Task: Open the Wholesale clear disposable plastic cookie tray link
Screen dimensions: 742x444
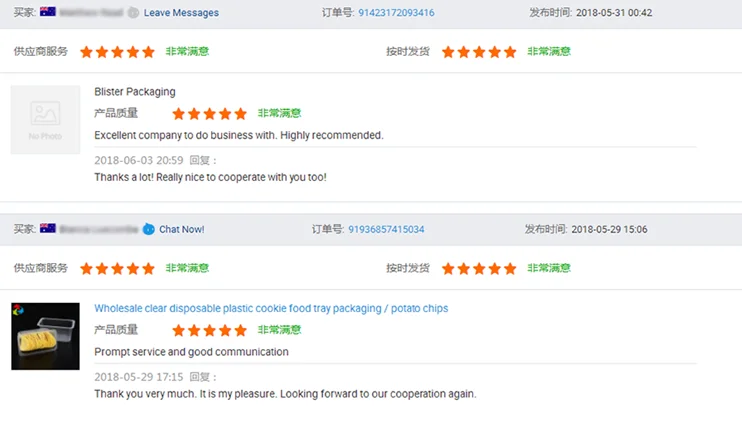Action: coord(271,309)
